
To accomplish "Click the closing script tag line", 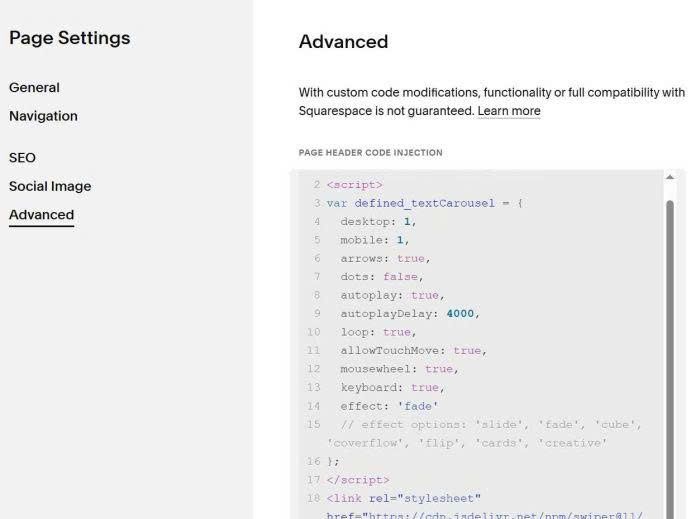I will [358, 480].
